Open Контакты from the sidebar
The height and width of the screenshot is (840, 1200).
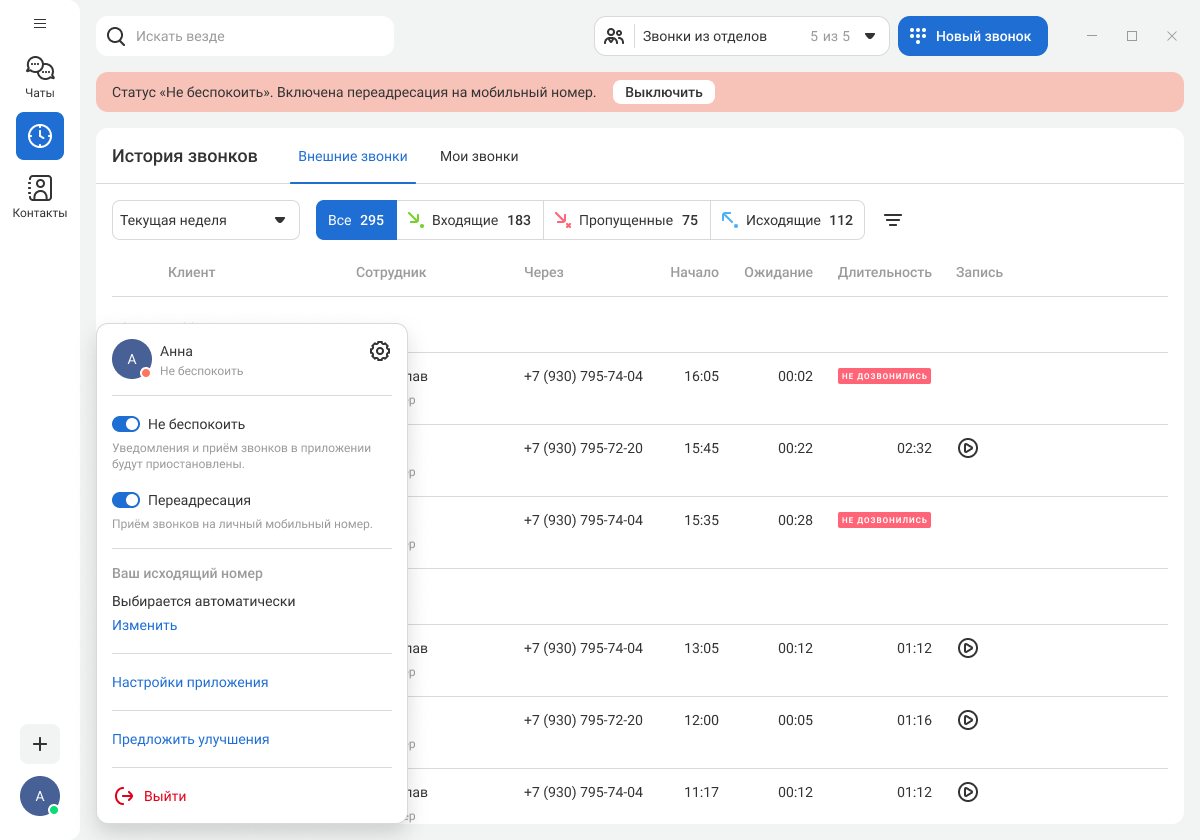coord(40,196)
